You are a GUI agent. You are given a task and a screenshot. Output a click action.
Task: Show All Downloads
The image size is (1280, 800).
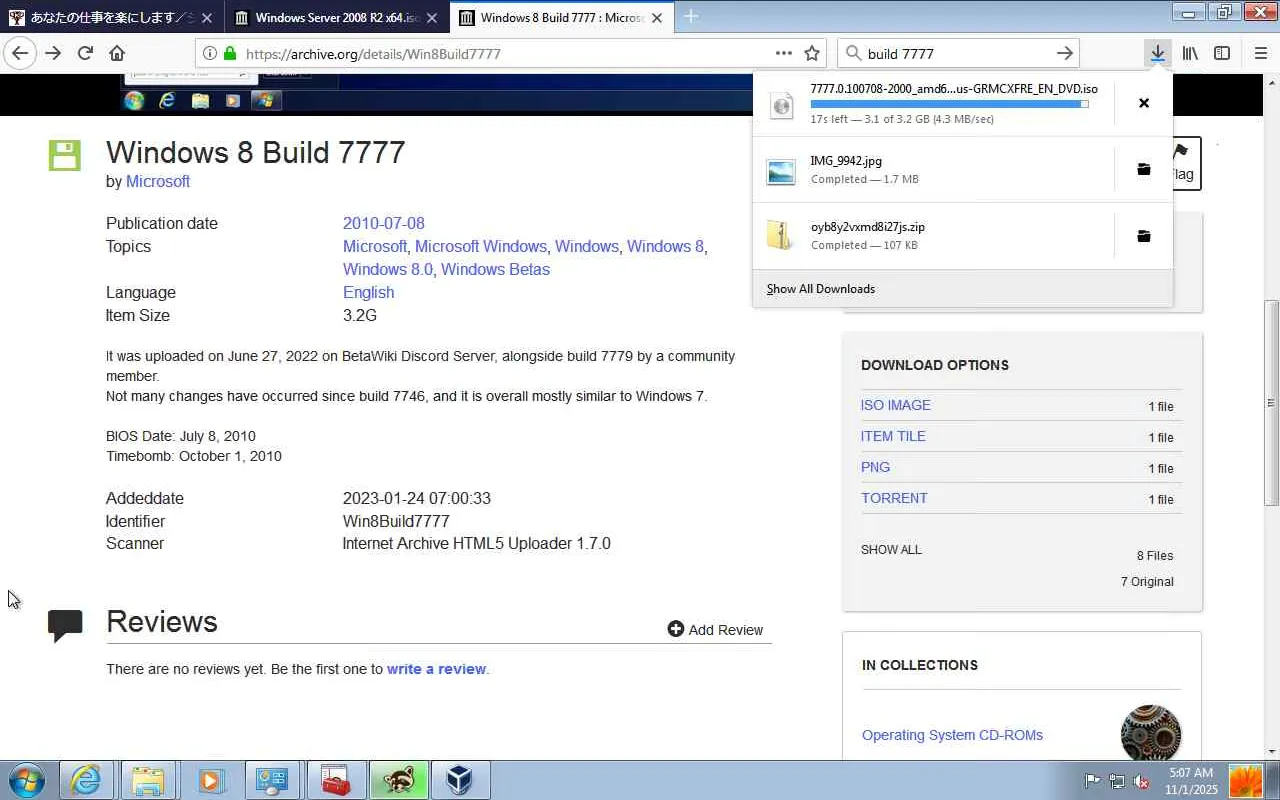[821, 289]
